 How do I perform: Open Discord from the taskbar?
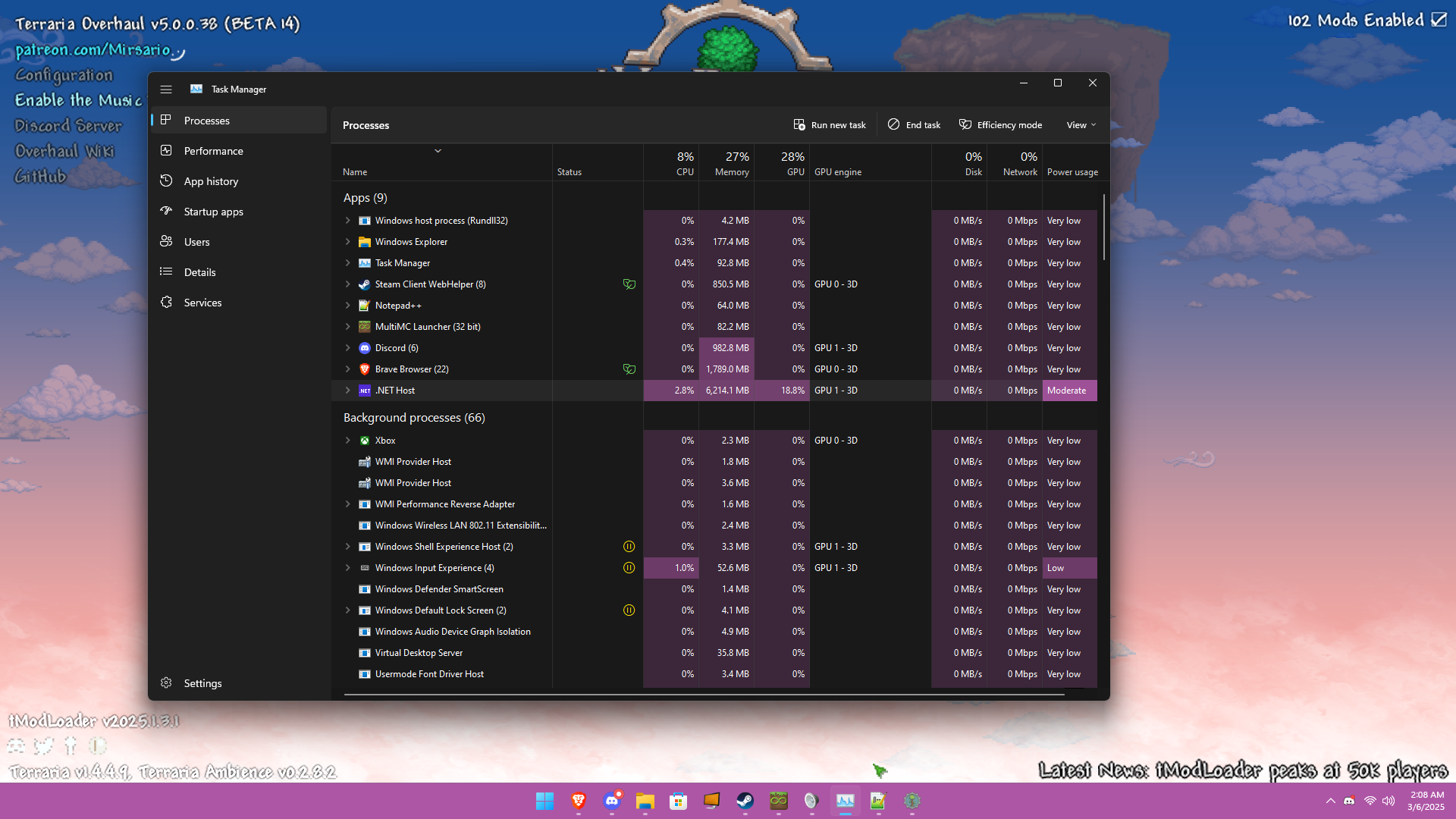tap(612, 801)
